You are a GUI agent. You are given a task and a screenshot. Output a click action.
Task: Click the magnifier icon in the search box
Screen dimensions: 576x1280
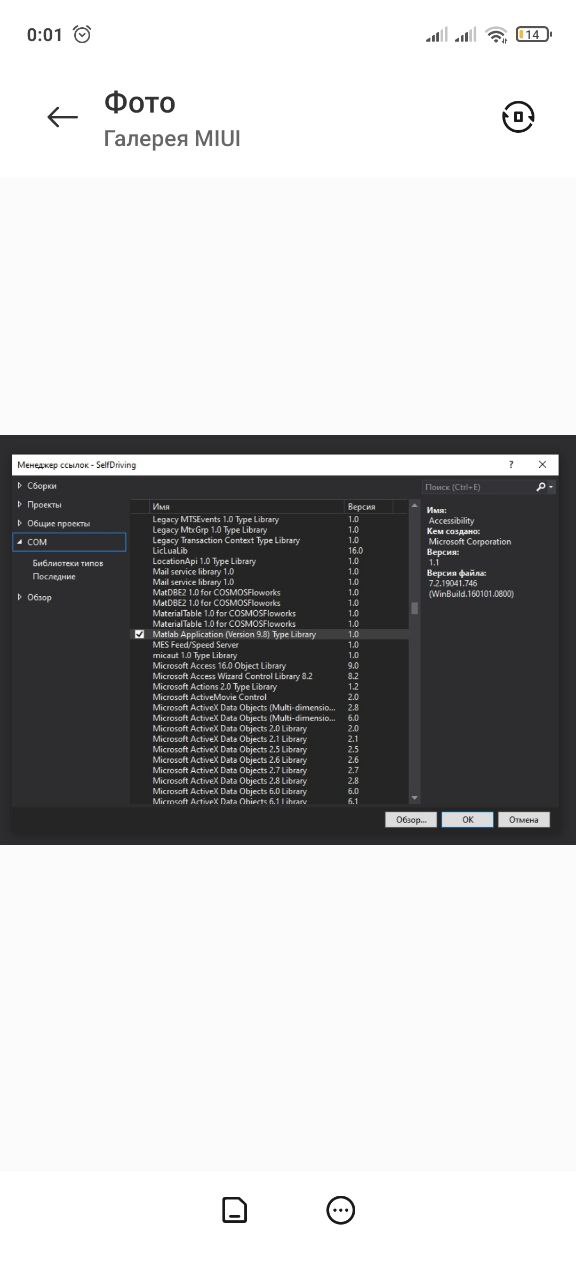click(541, 487)
